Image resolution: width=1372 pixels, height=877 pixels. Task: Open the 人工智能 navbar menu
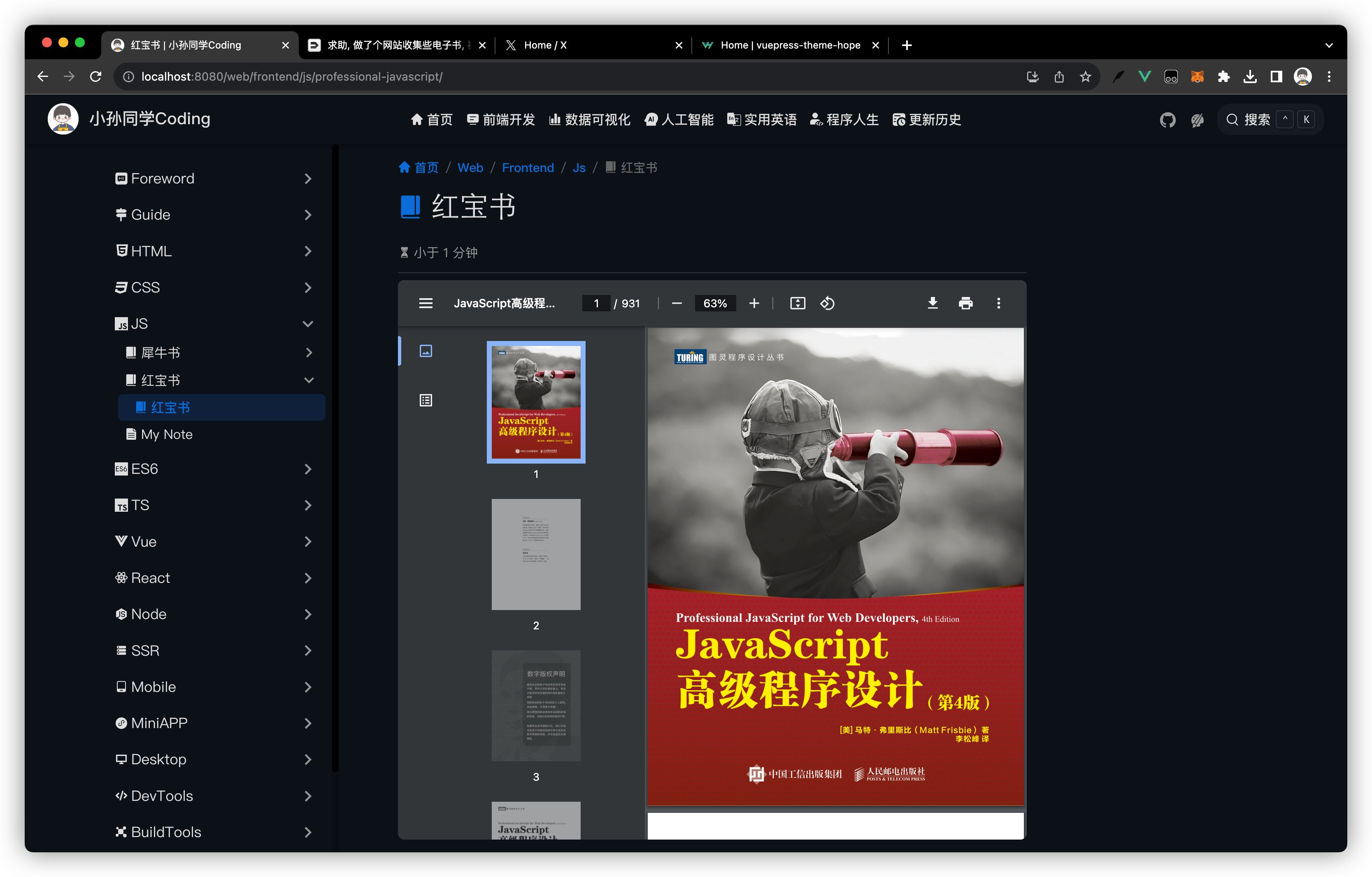point(679,120)
